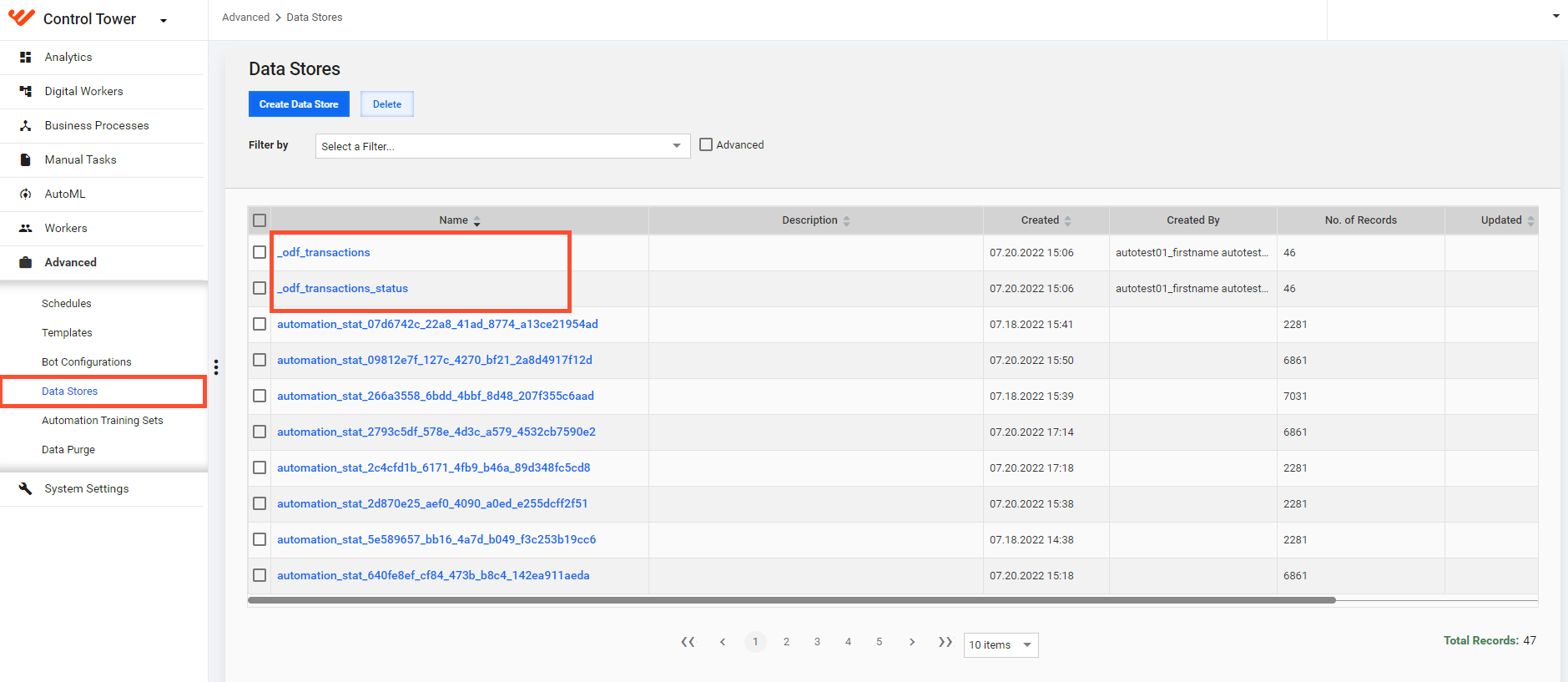Check the automation_stat_2c4cfd1b row checkbox

coord(260,467)
